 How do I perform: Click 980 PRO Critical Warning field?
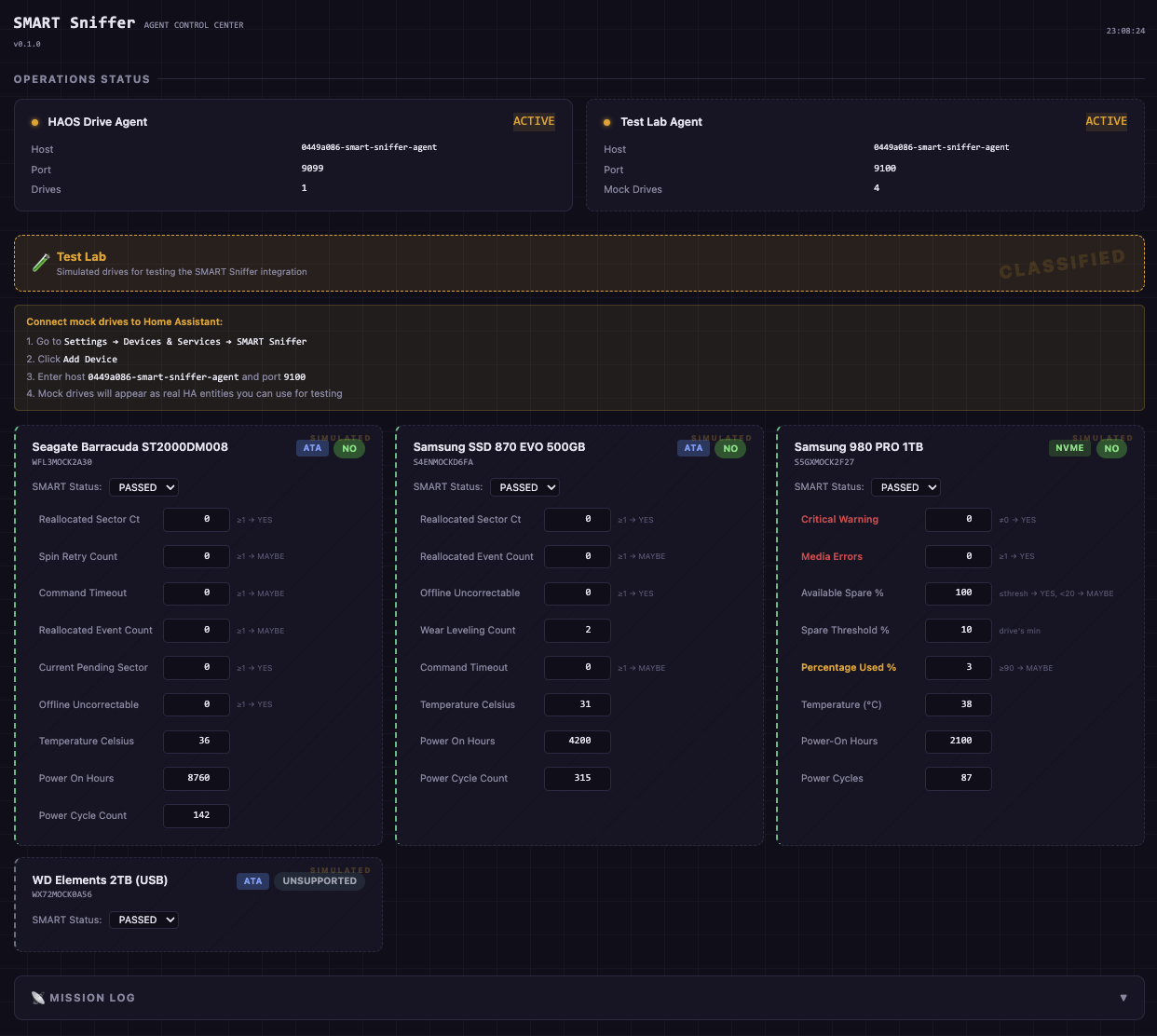click(x=959, y=519)
